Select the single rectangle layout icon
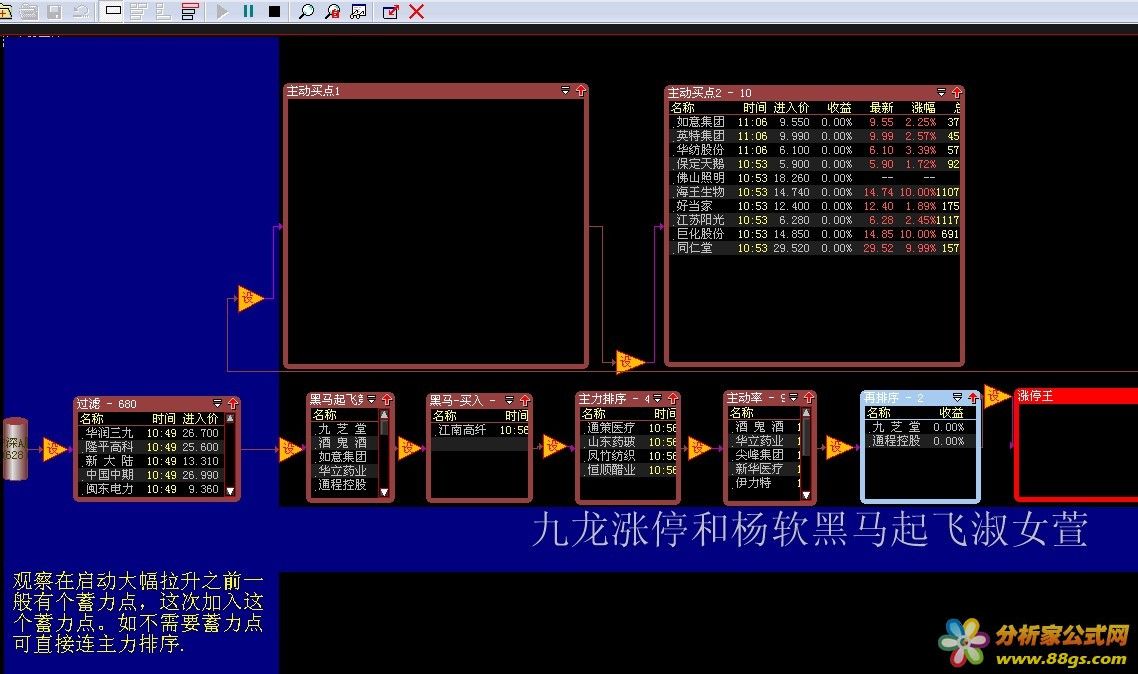 pyautogui.click(x=112, y=11)
